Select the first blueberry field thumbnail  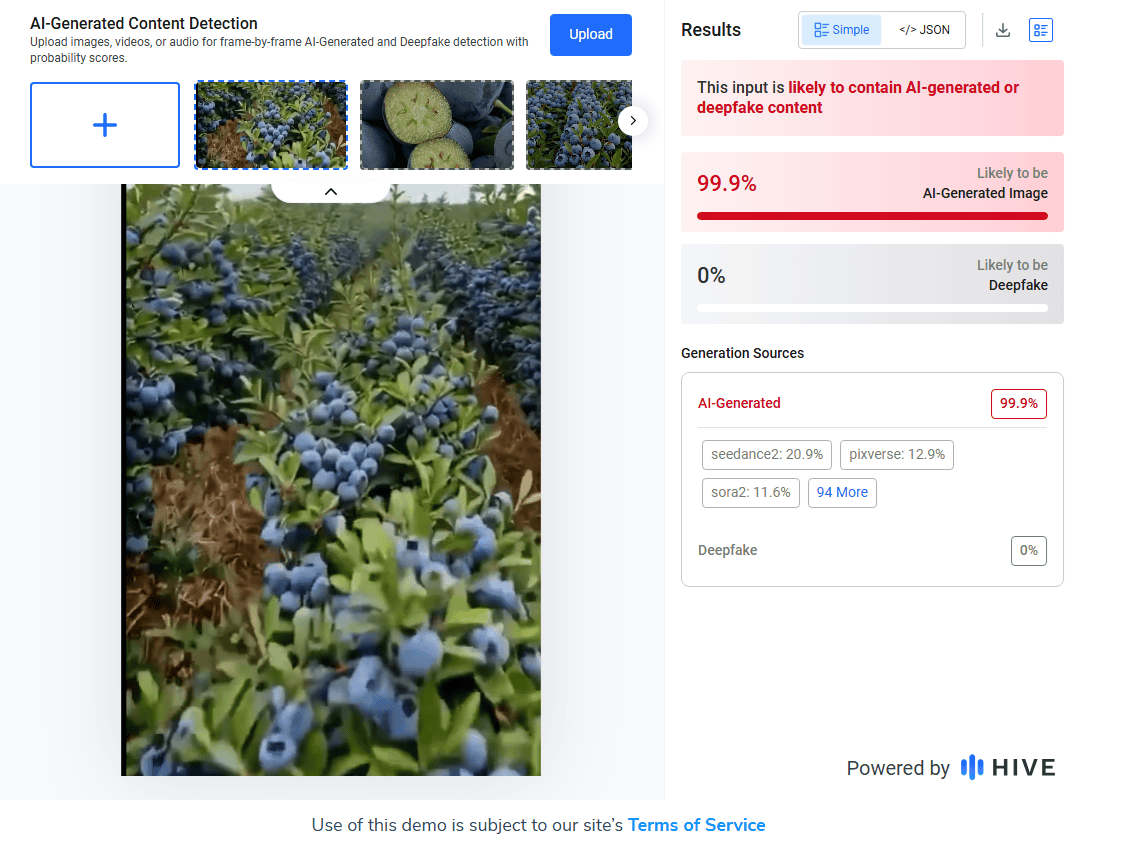click(x=271, y=125)
